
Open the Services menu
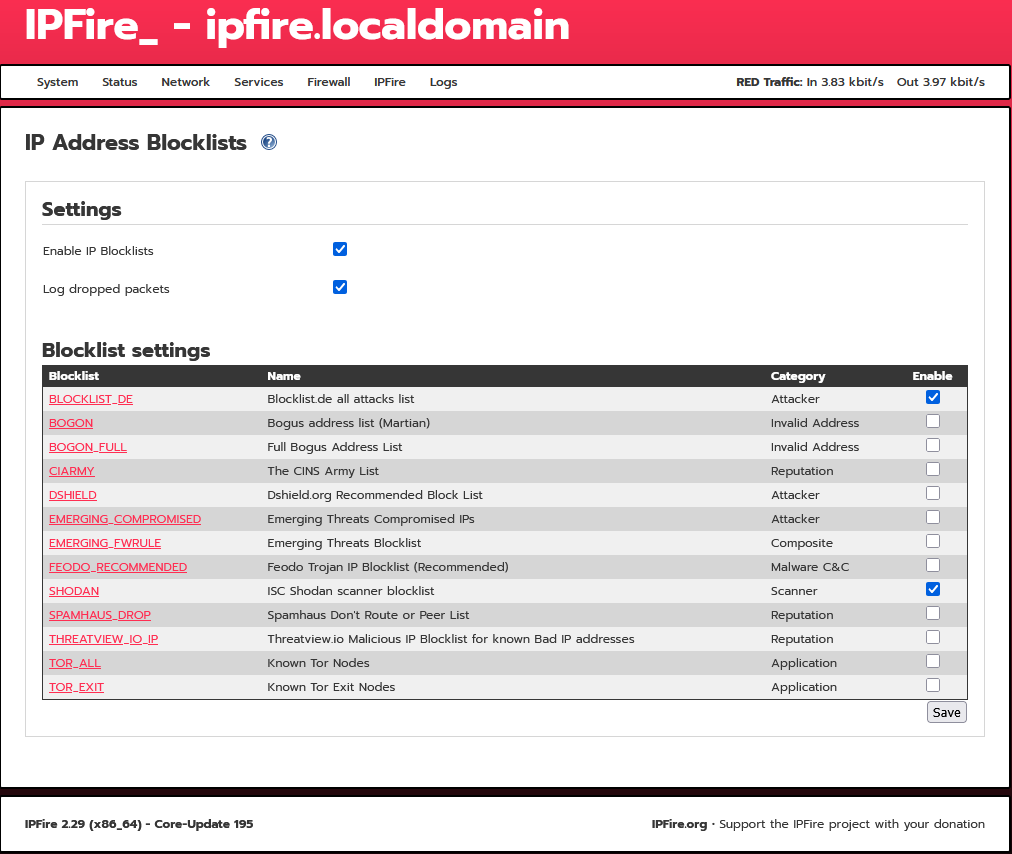point(259,82)
